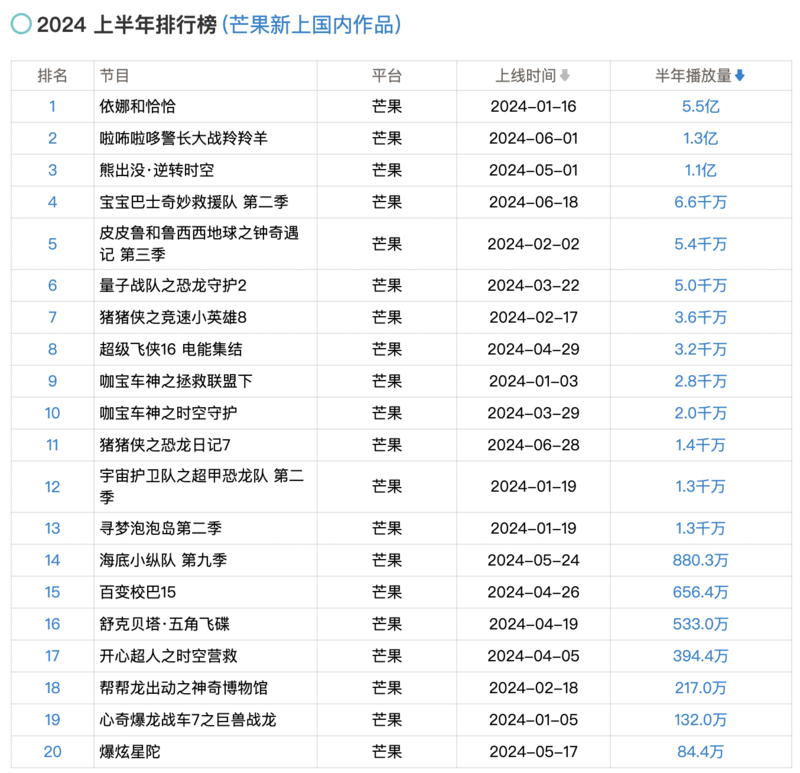The width and height of the screenshot is (800, 773).
Task: Click the release date 2024-06-01
Action: (533, 138)
